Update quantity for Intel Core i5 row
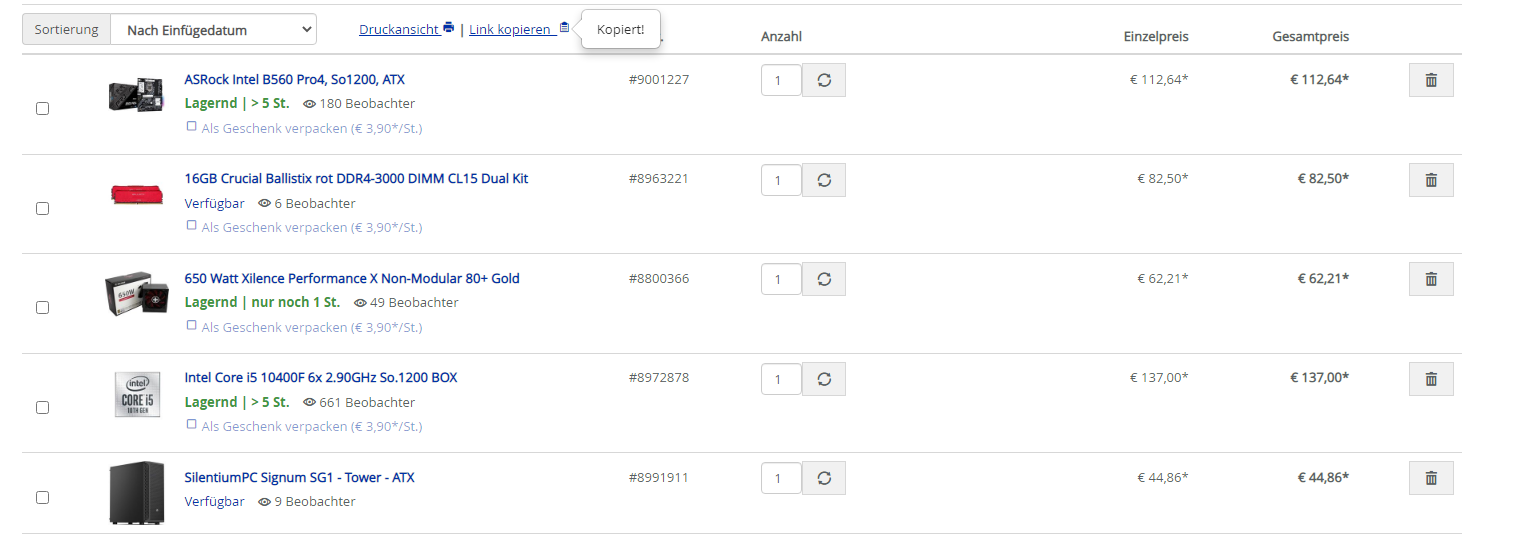The height and width of the screenshot is (542, 1522). coord(824,379)
